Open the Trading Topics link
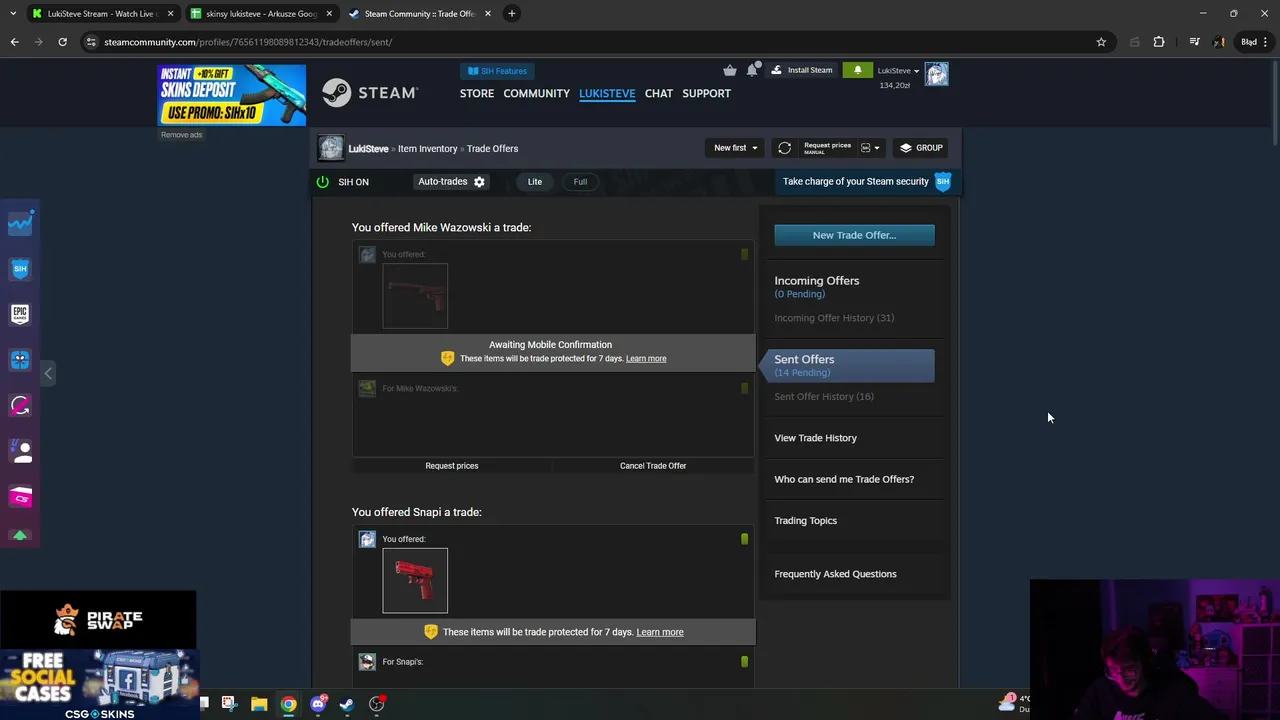 (x=805, y=521)
